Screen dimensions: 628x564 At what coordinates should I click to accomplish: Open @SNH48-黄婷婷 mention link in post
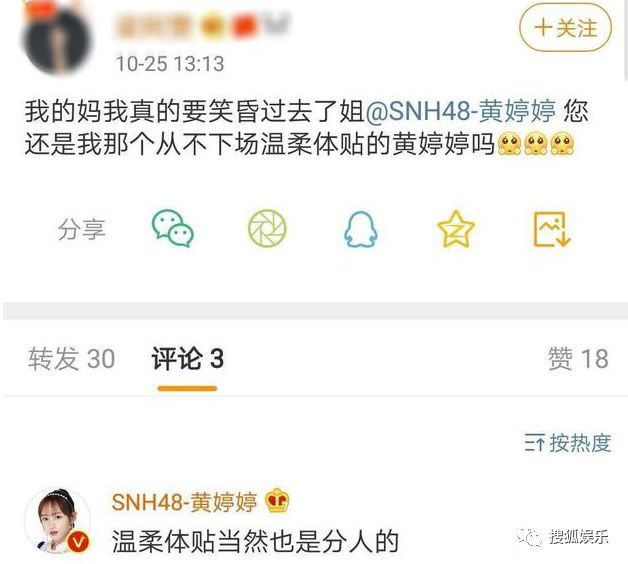click(461, 111)
